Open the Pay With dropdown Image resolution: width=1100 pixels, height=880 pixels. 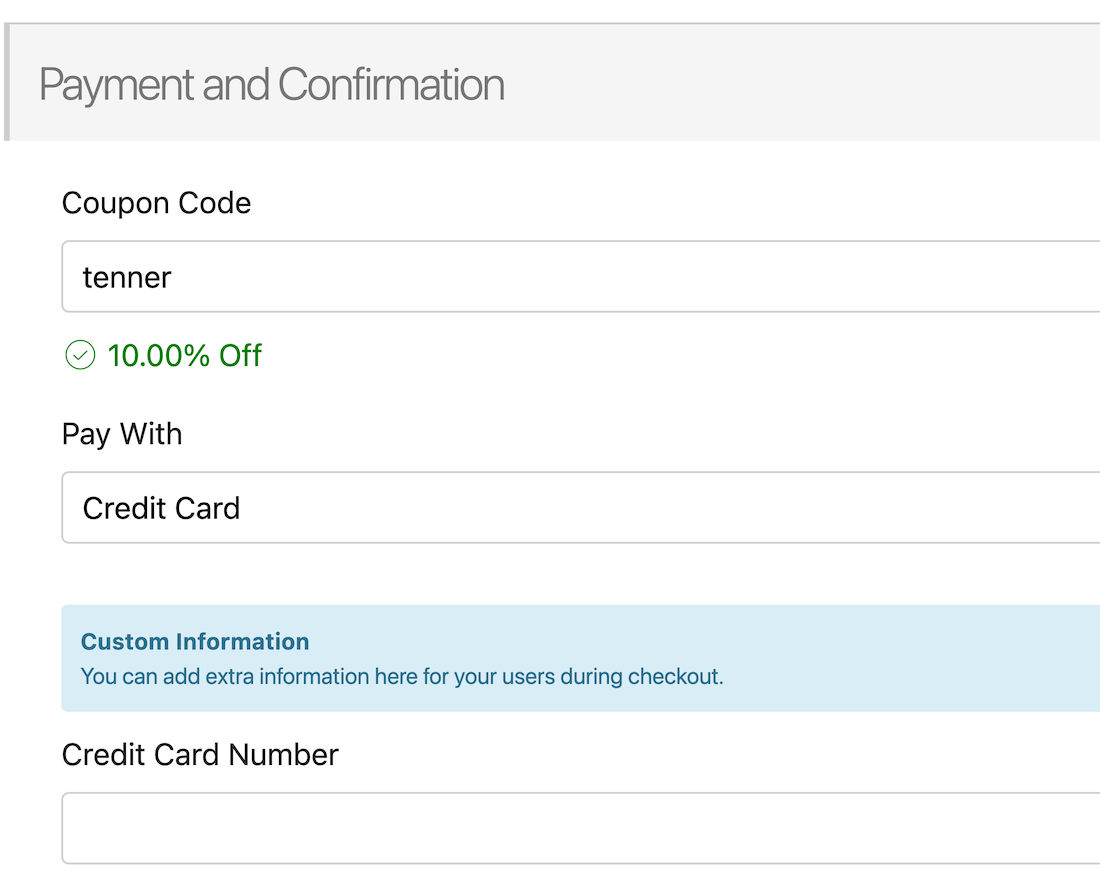coord(580,508)
